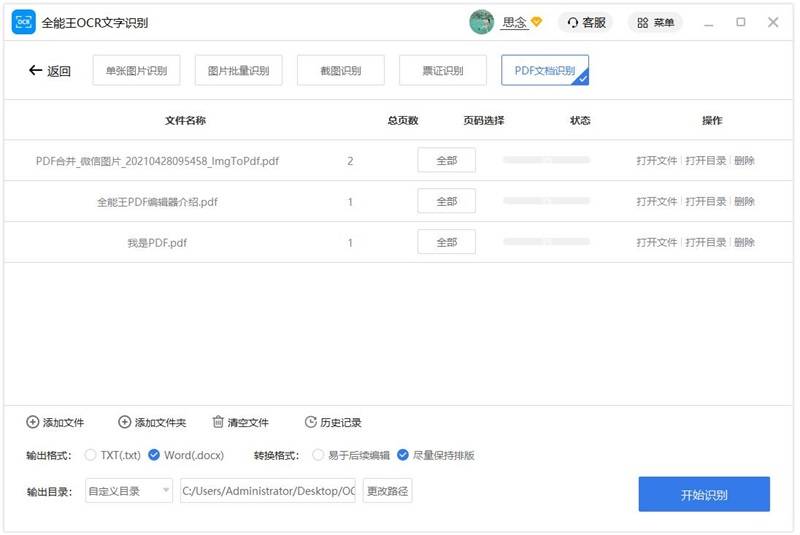The image size is (800, 535).
Task: Open directory for 我是PDF.pdf
Action: [706, 242]
